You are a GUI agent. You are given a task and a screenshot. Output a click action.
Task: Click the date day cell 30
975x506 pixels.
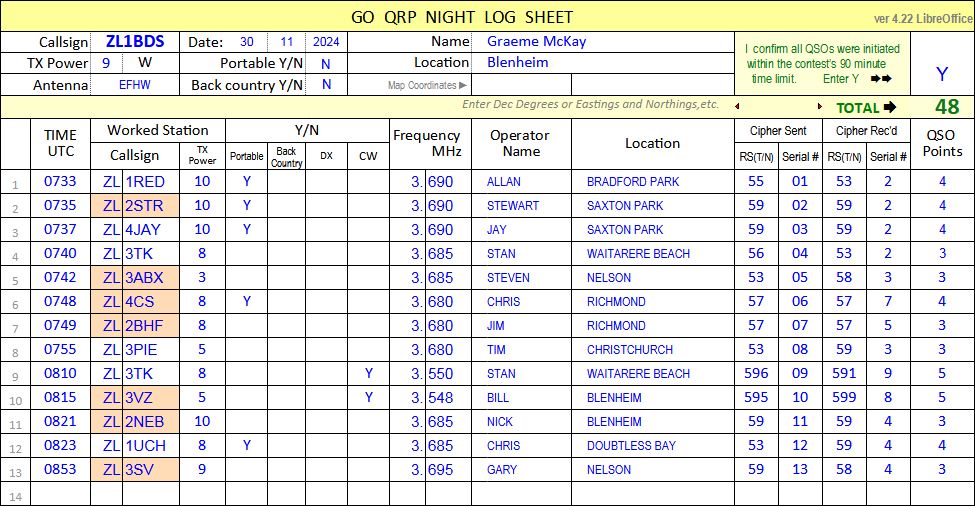pyautogui.click(x=247, y=42)
